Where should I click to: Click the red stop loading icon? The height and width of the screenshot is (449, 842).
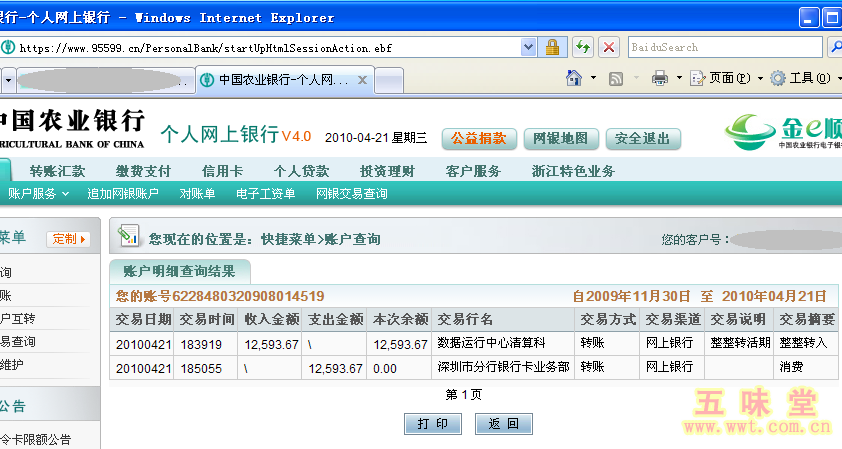tap(608, 47)
